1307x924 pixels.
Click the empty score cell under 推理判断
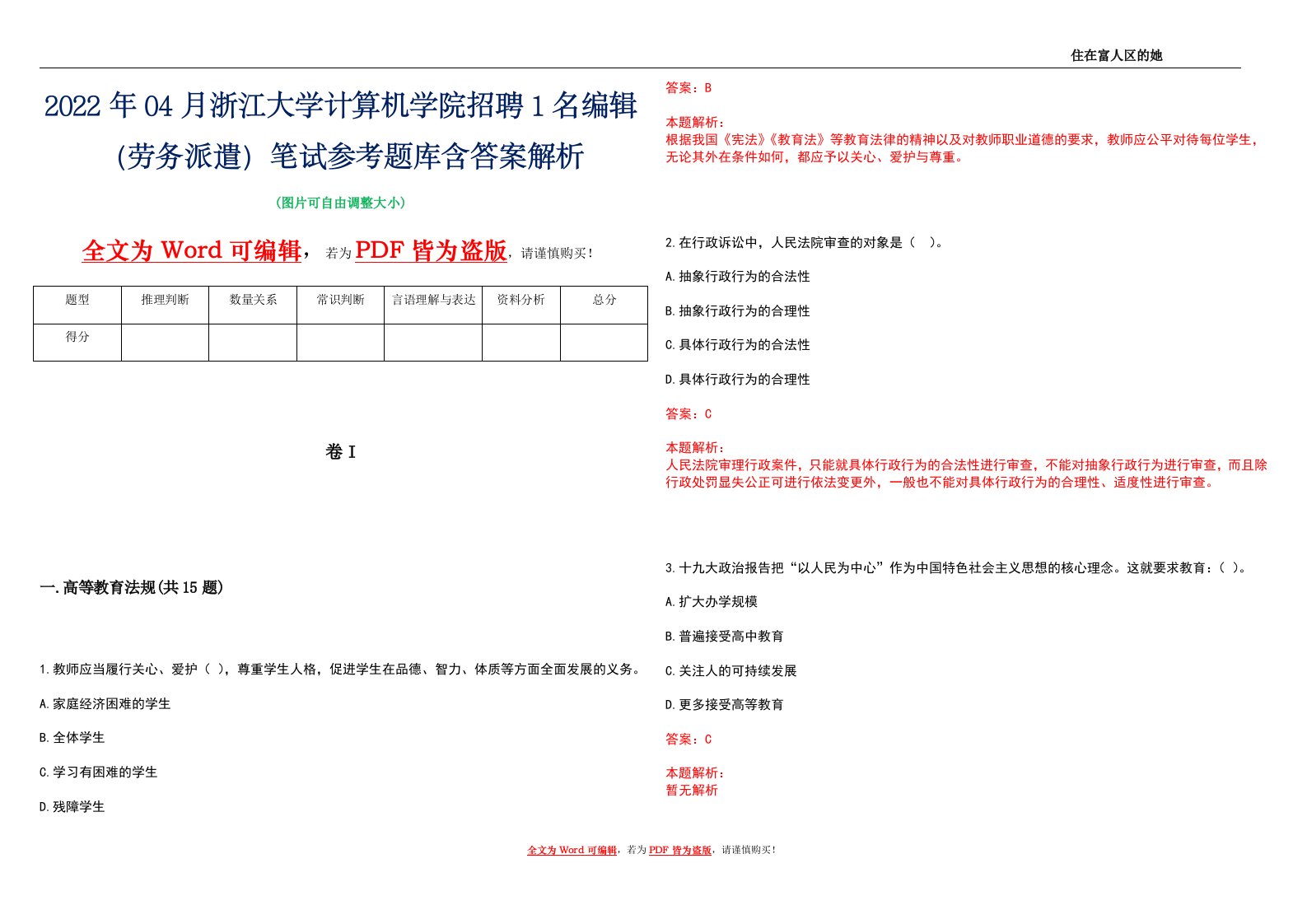tap(165, 343)
